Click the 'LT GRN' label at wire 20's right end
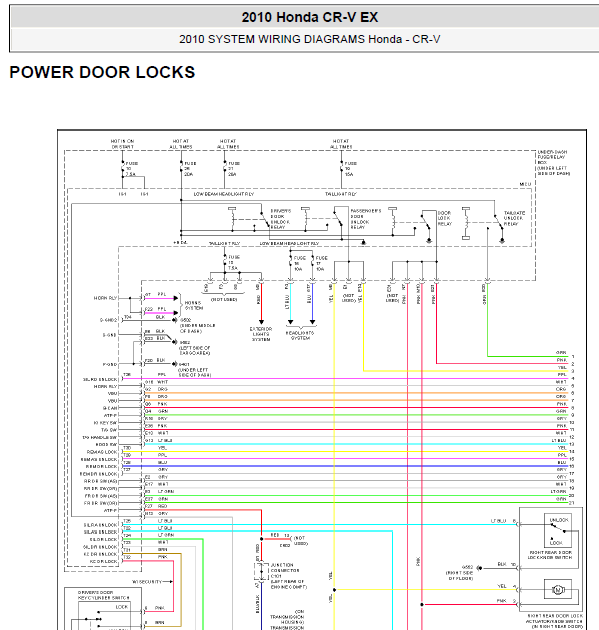599x630 pixels. click(x=558, y=491)
